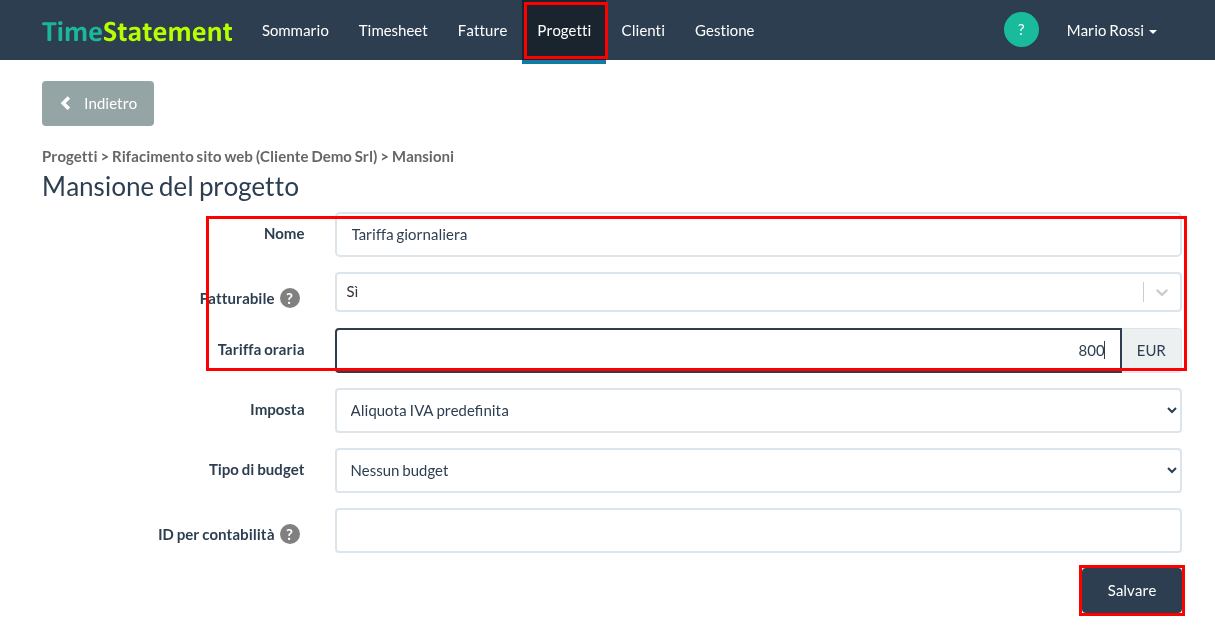Navigate to the Clienti menu
The height and width of the screenshot is (630, 1215).
click(x=643, y=30)
